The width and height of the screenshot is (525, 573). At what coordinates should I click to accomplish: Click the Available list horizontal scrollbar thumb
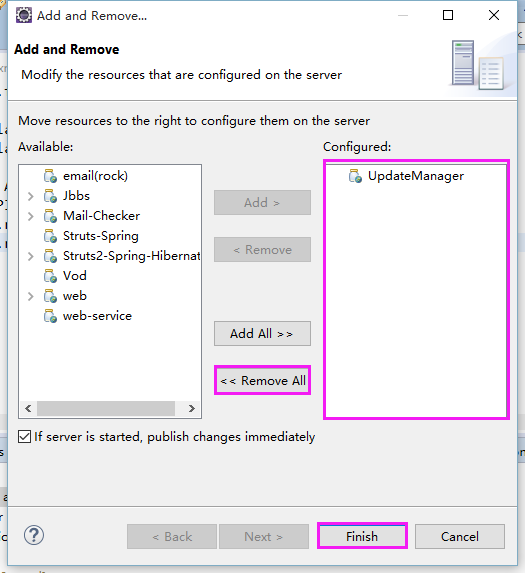point(106,408)
